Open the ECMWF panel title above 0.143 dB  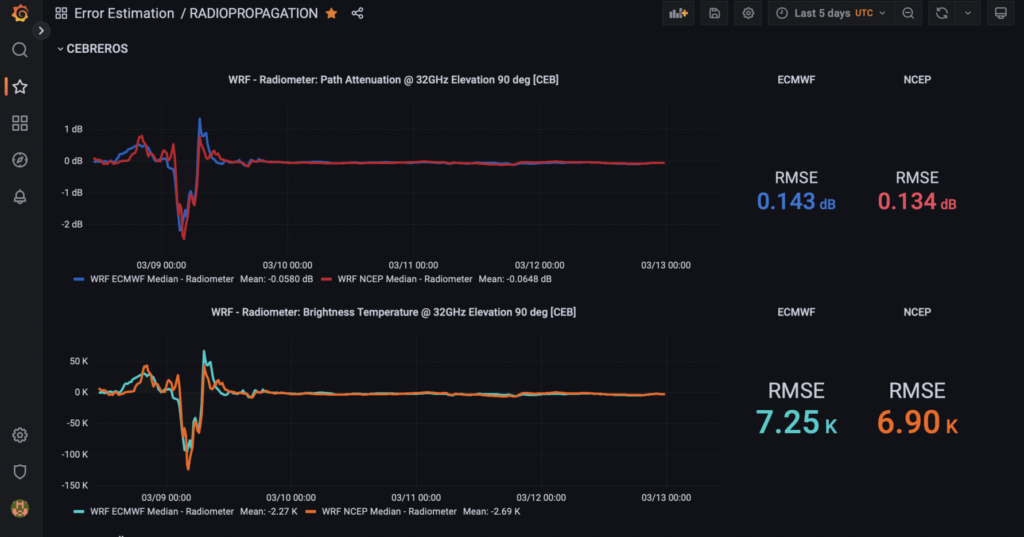tap(796, 80)
